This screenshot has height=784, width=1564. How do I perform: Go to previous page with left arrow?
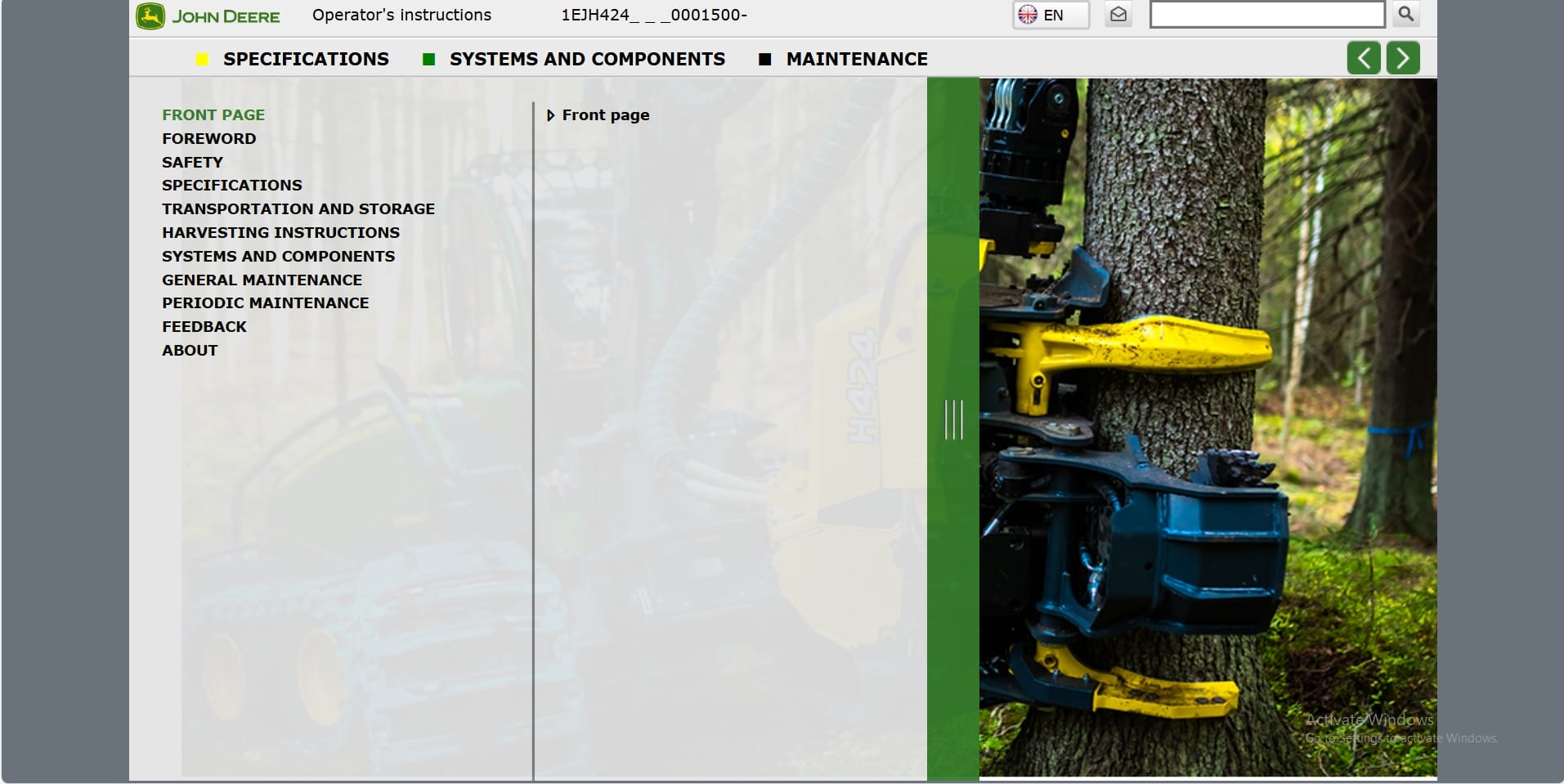(x=1364, y=58)
